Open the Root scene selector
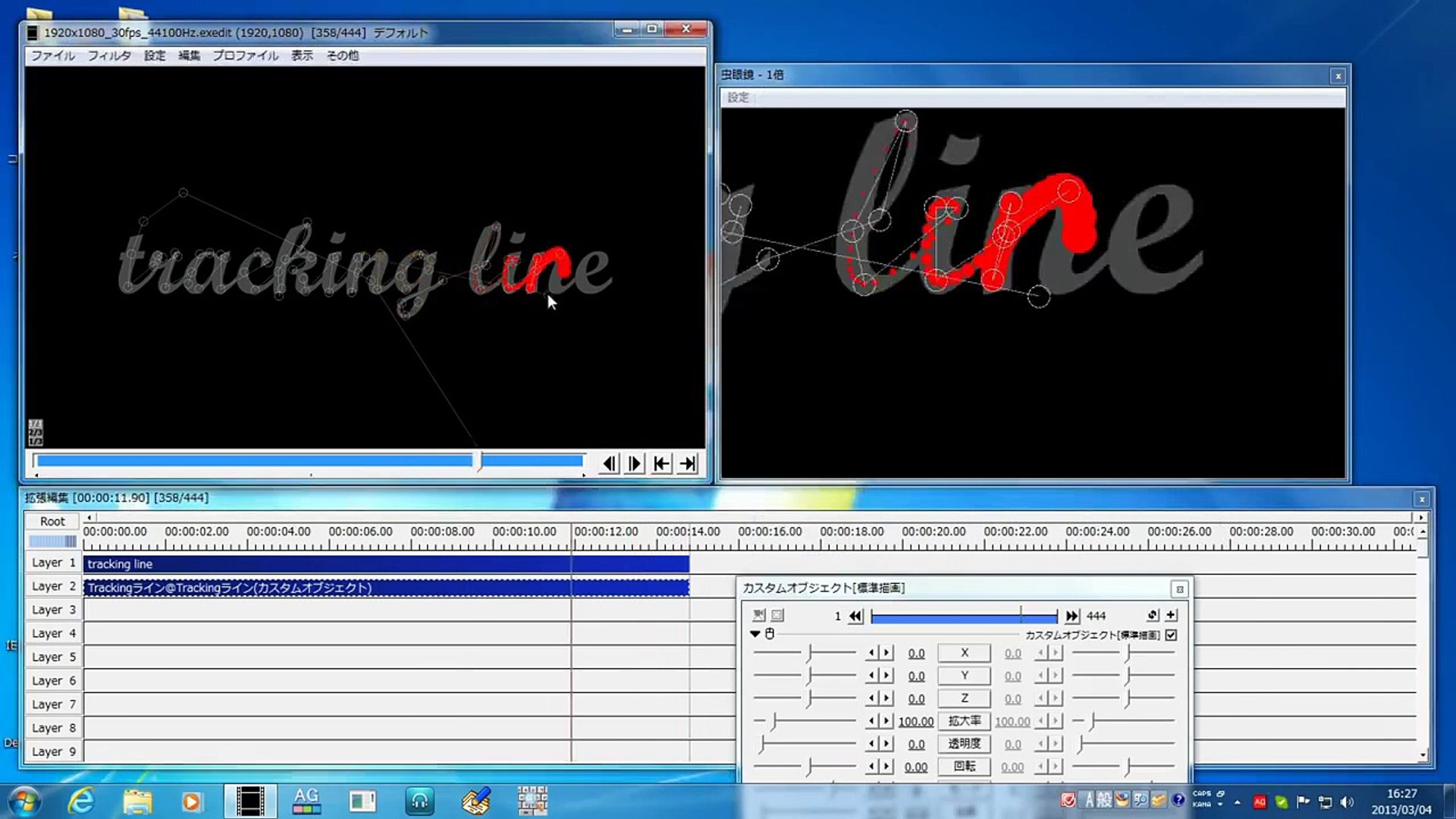 52,521
